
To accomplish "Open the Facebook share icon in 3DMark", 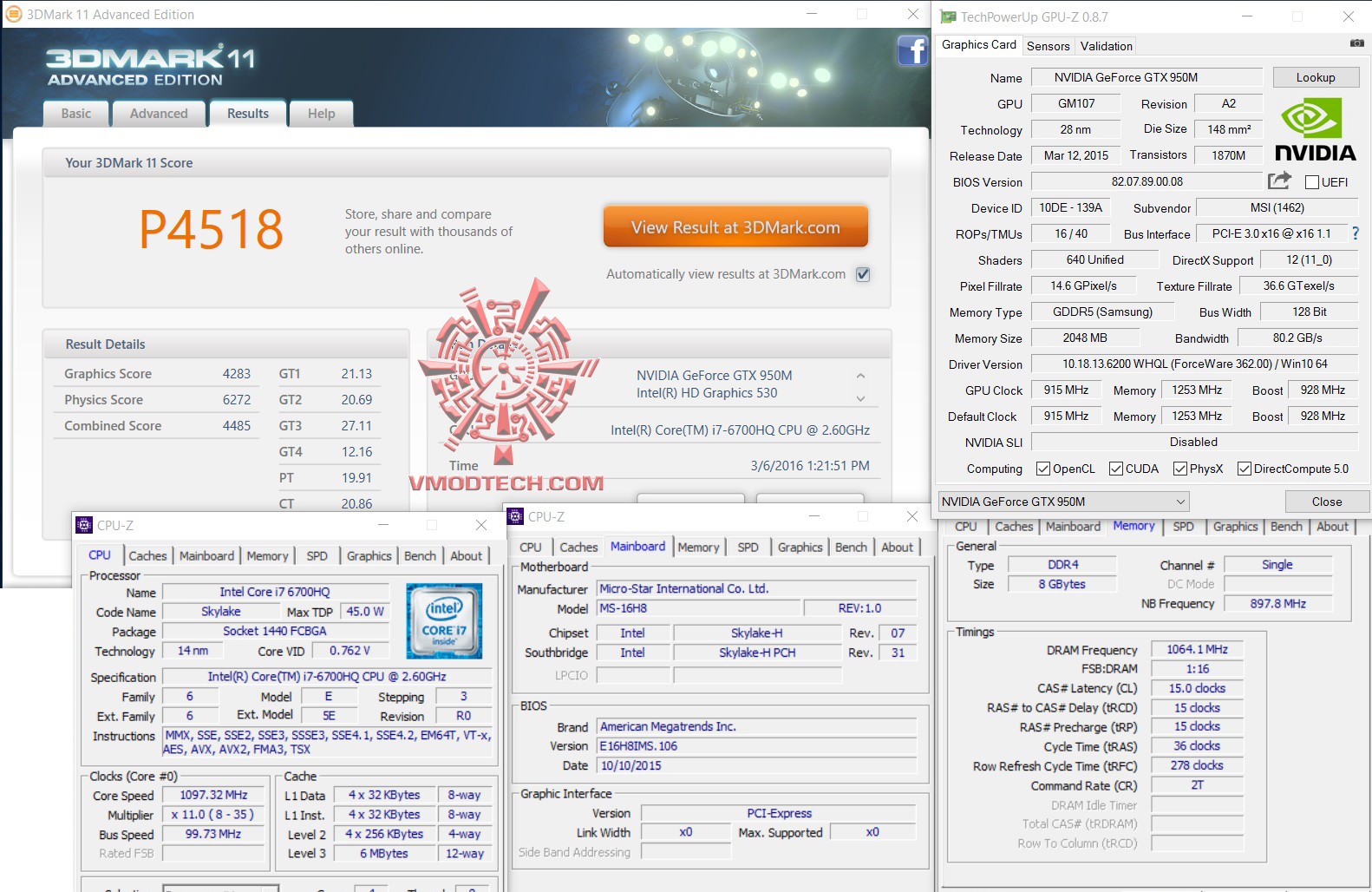I will tap(912, 50).
